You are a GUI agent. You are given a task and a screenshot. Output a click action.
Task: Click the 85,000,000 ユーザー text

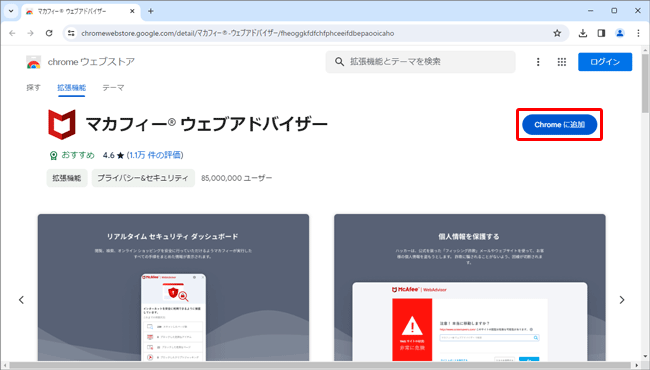pos(237,178)
